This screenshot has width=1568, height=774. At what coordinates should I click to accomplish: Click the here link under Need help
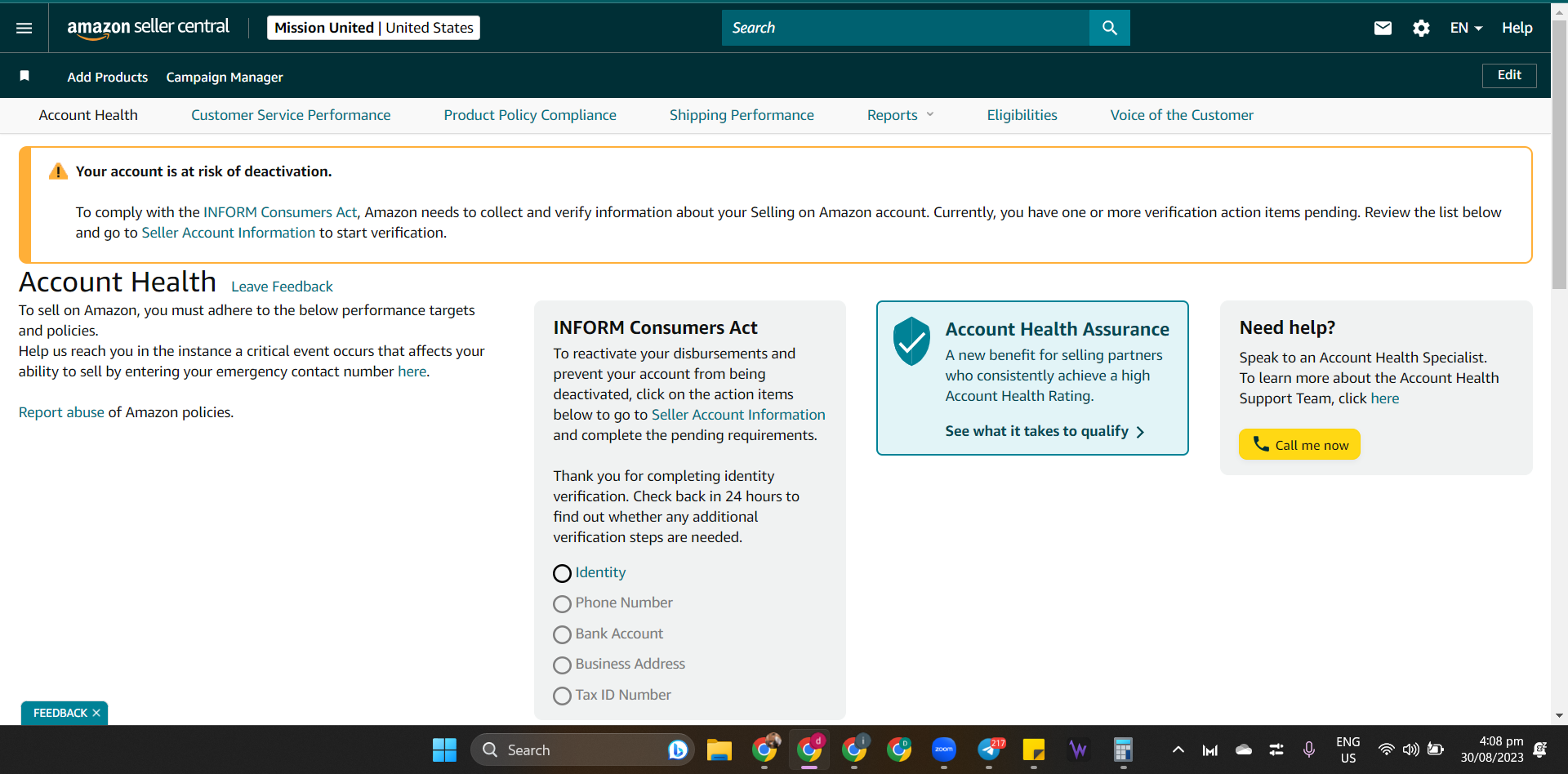[1384, 398]
